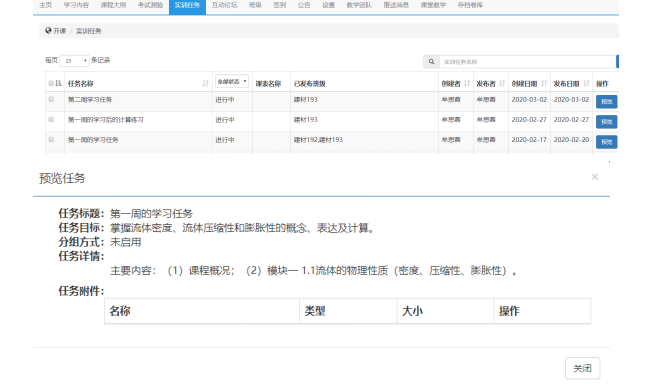Tick the select-all checkbox in table header
This screenshot has width=665, height=384.
pos(51,83)
